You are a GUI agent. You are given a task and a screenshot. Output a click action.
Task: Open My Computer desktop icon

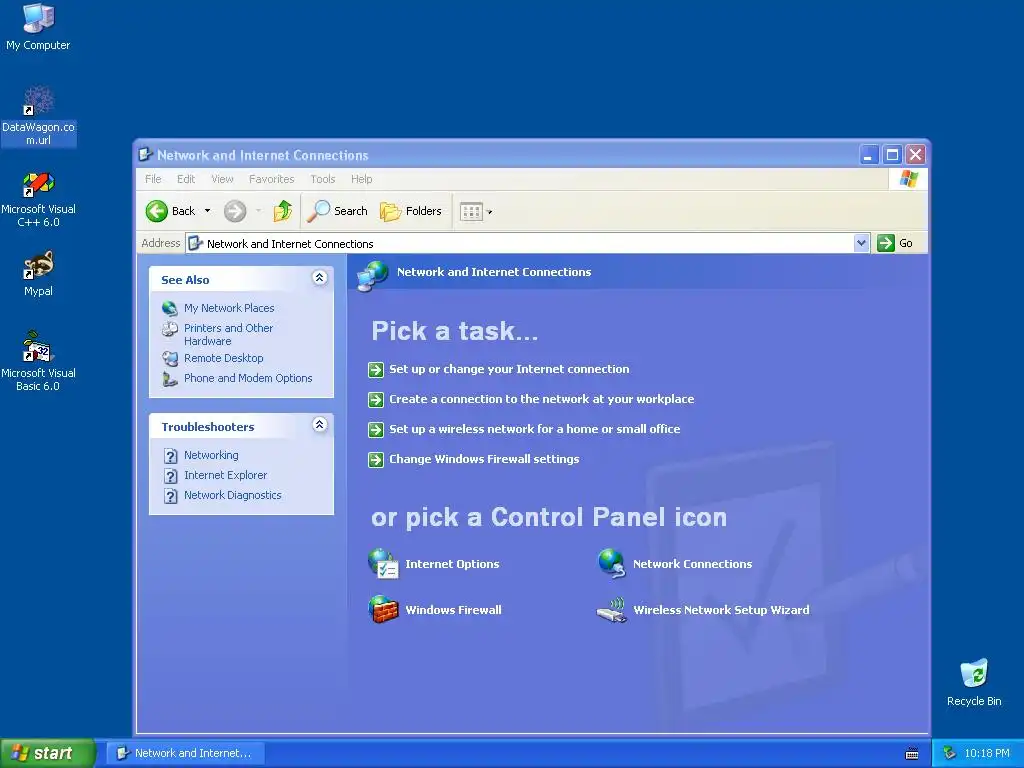click(x=38, y=26)
